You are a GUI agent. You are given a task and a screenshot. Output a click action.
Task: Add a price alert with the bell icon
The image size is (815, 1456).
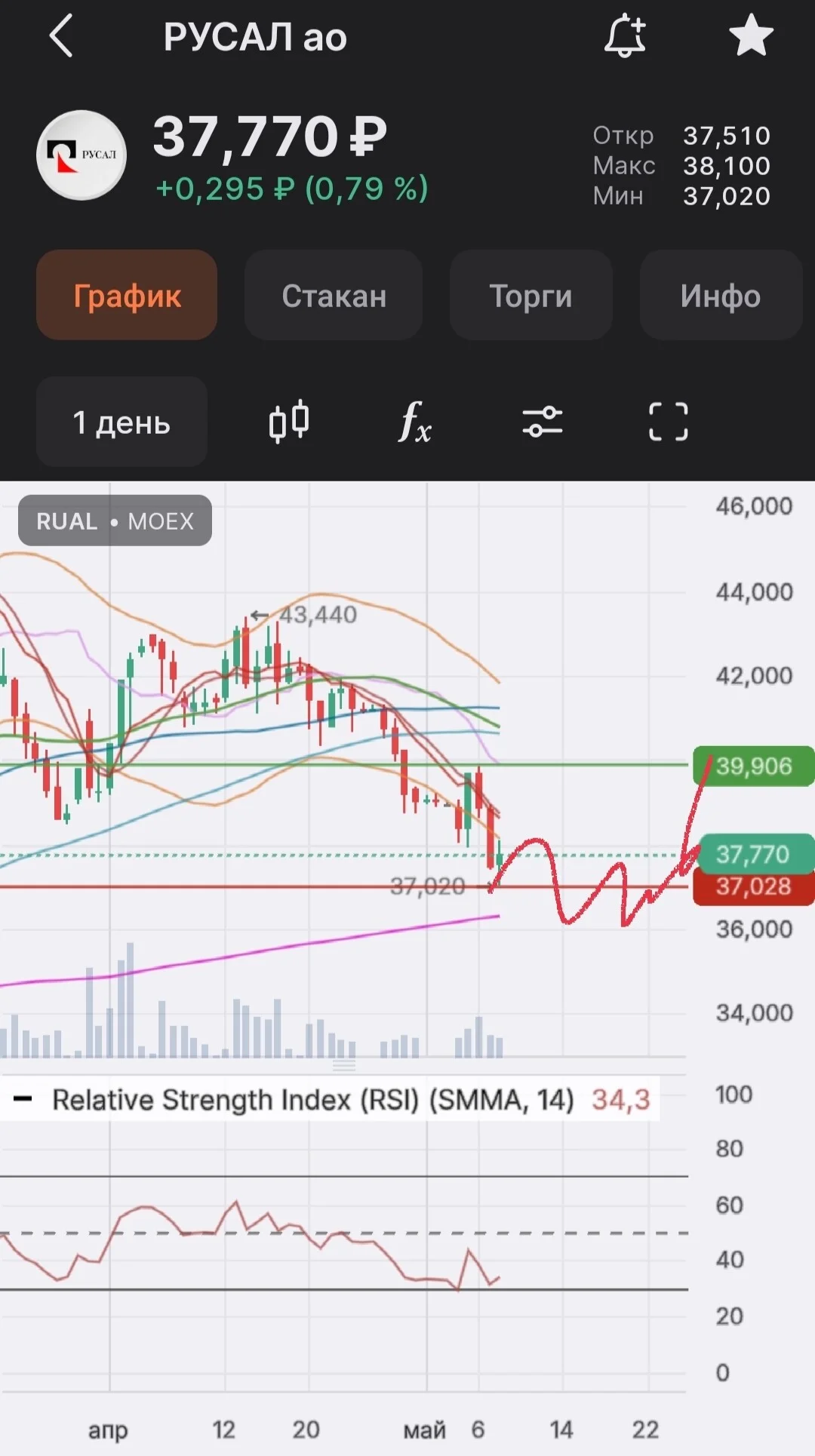click(625, 35)
